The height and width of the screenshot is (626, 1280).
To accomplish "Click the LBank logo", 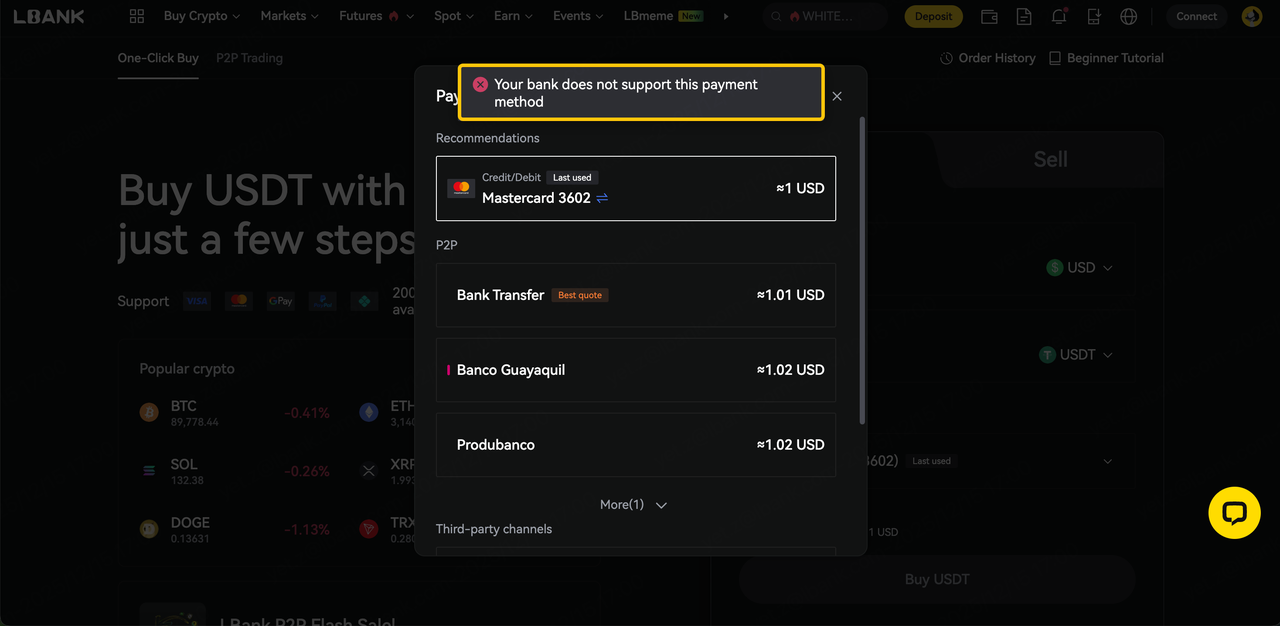I will coord(48,16).
